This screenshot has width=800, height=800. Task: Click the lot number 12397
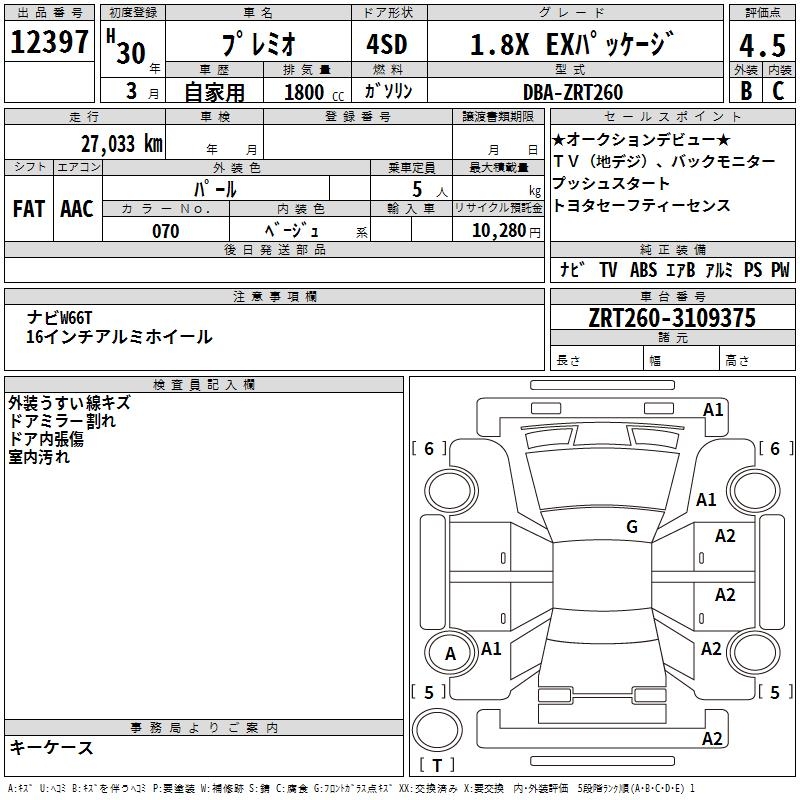click(x=49, y=42)
